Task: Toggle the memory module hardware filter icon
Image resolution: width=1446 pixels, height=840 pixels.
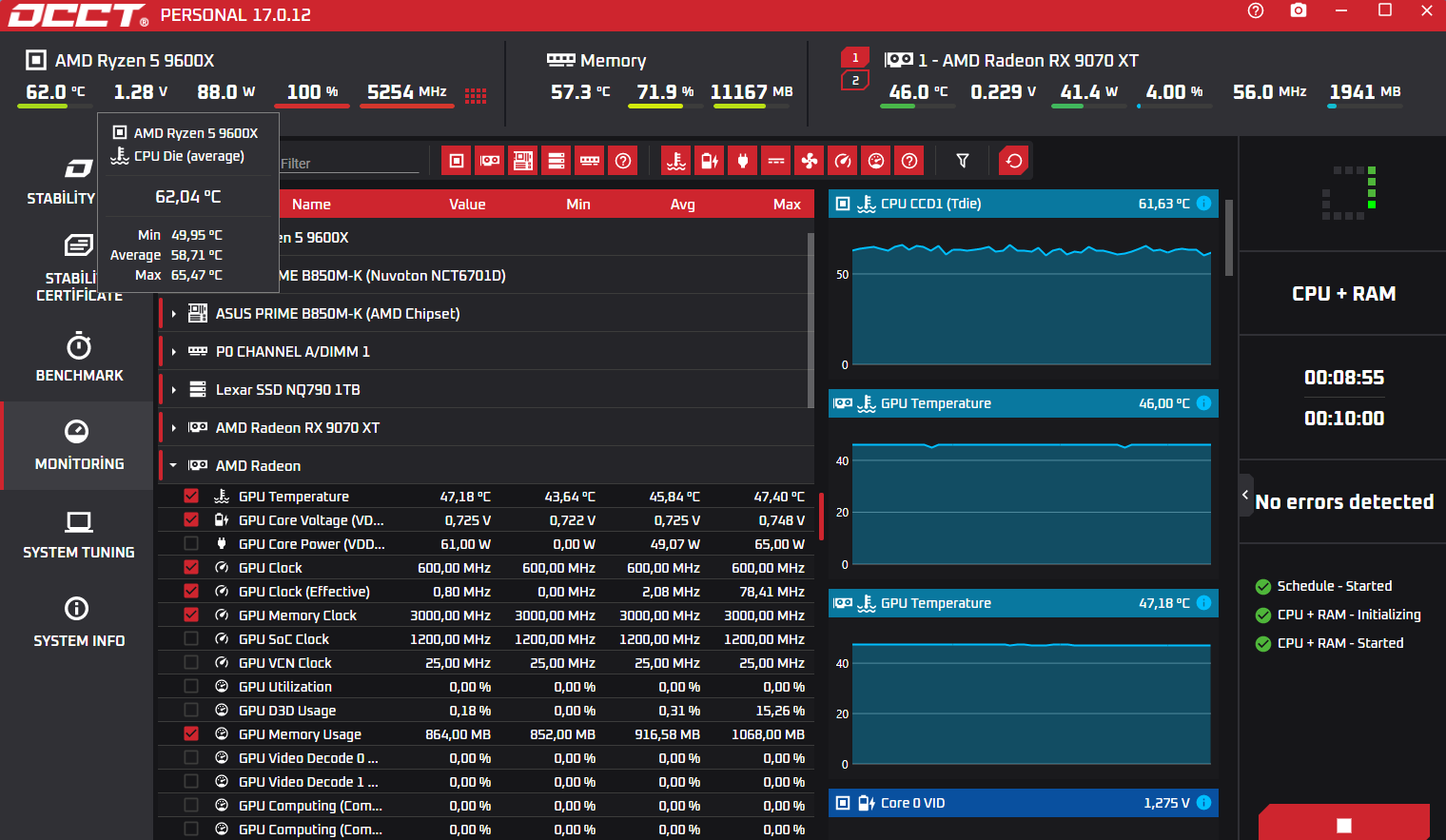Action: 590,161
